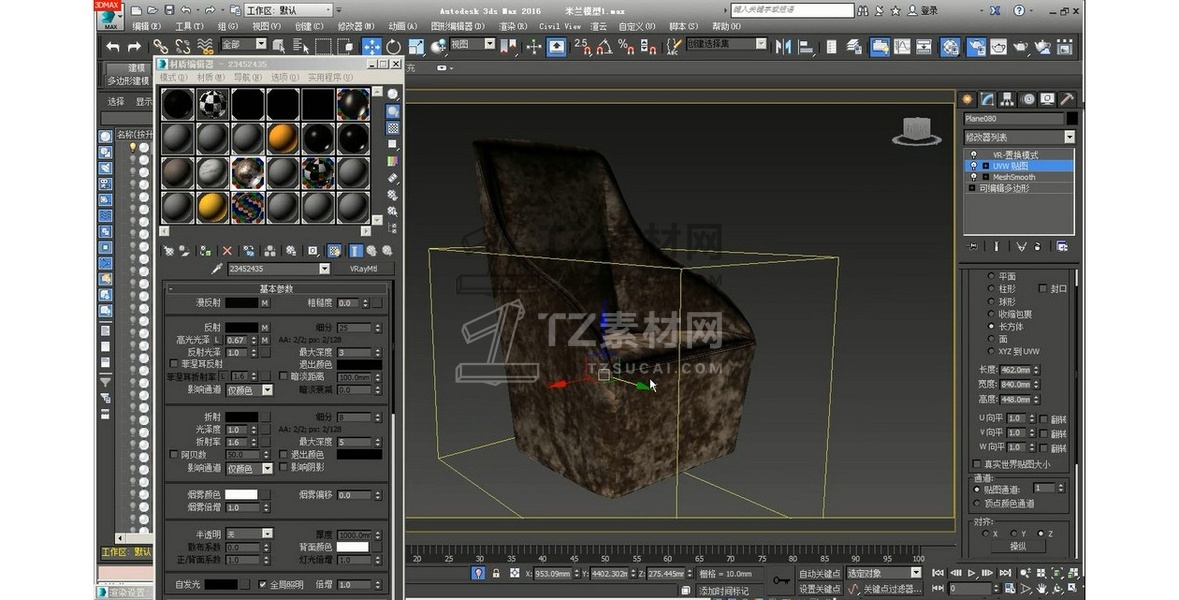Select the 柱形 mapping radio button

(991, 289)
